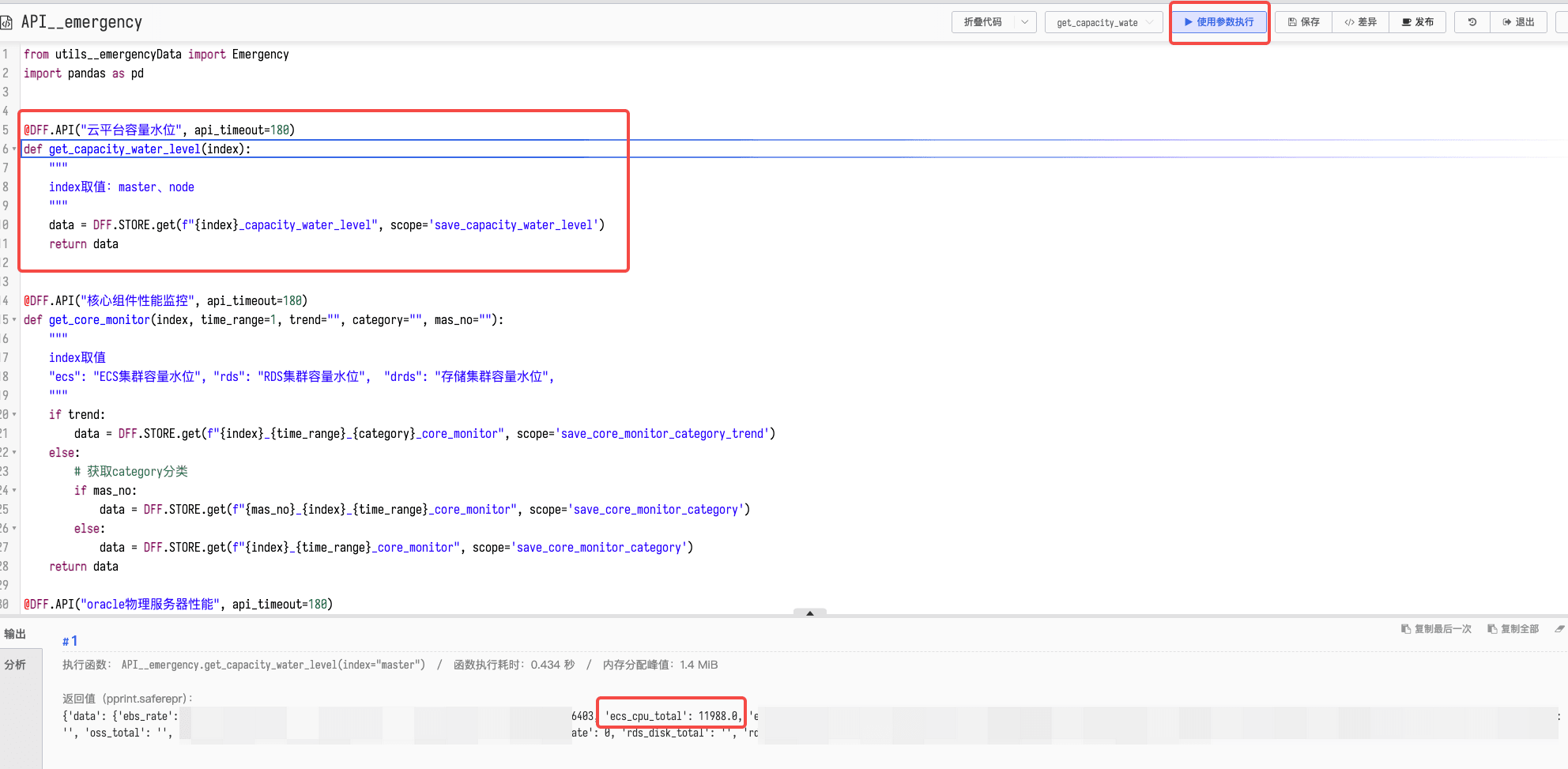The width and height of the screenshot is (1568, 769).
Task: Save the script with 保存
Action: coord(1304,22)
